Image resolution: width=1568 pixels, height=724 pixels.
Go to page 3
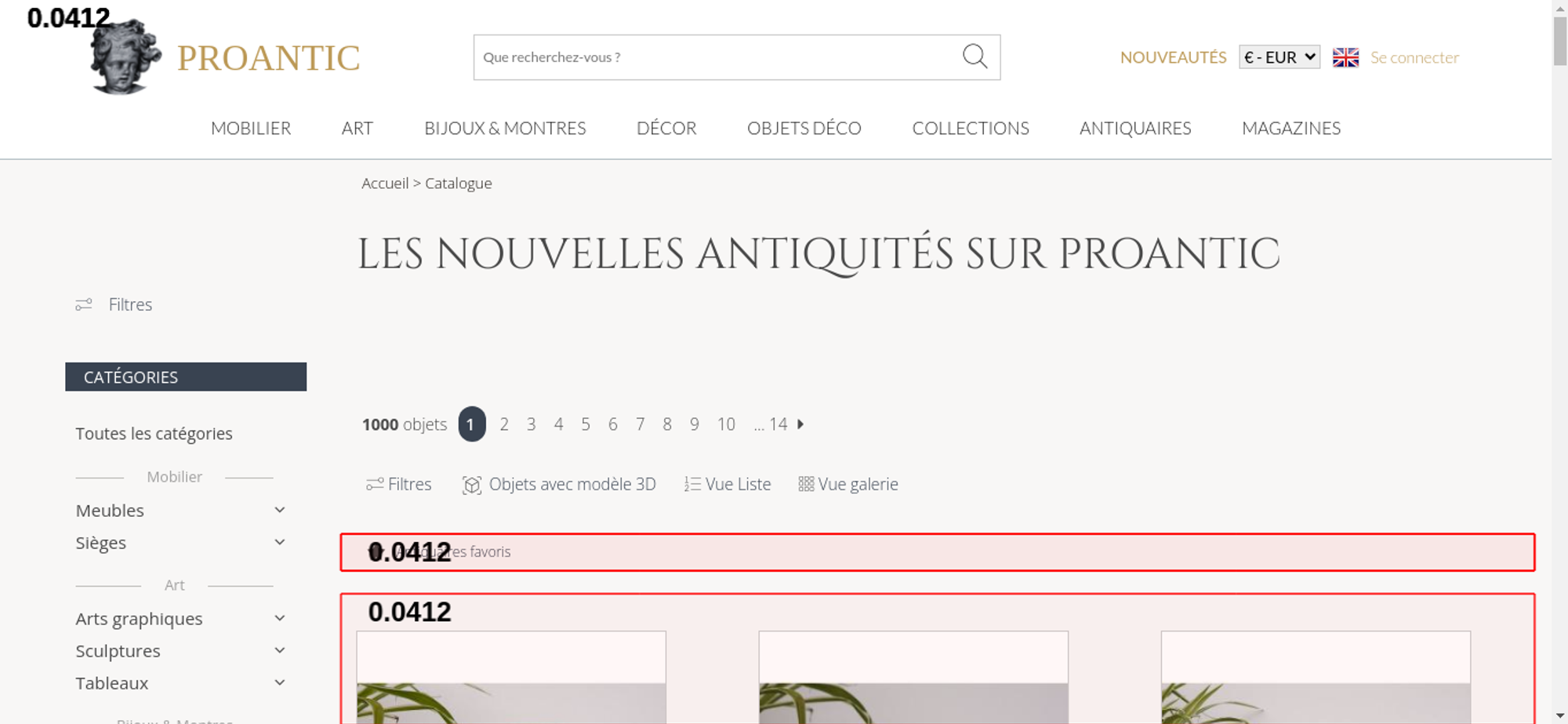pyautogui.click(x=531, y=424)
